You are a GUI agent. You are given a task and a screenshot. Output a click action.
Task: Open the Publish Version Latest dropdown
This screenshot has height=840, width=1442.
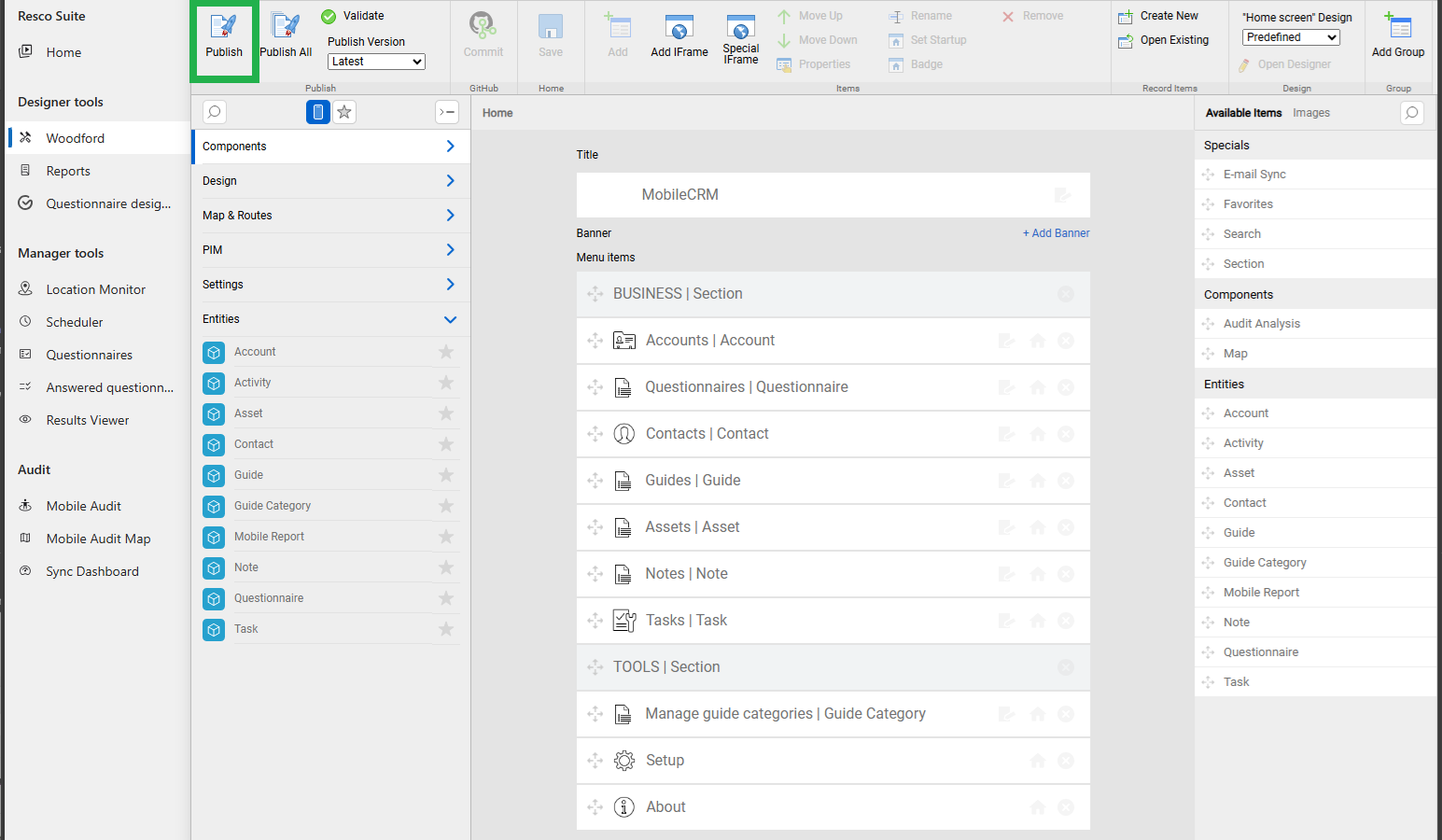[x=377, y=62]
